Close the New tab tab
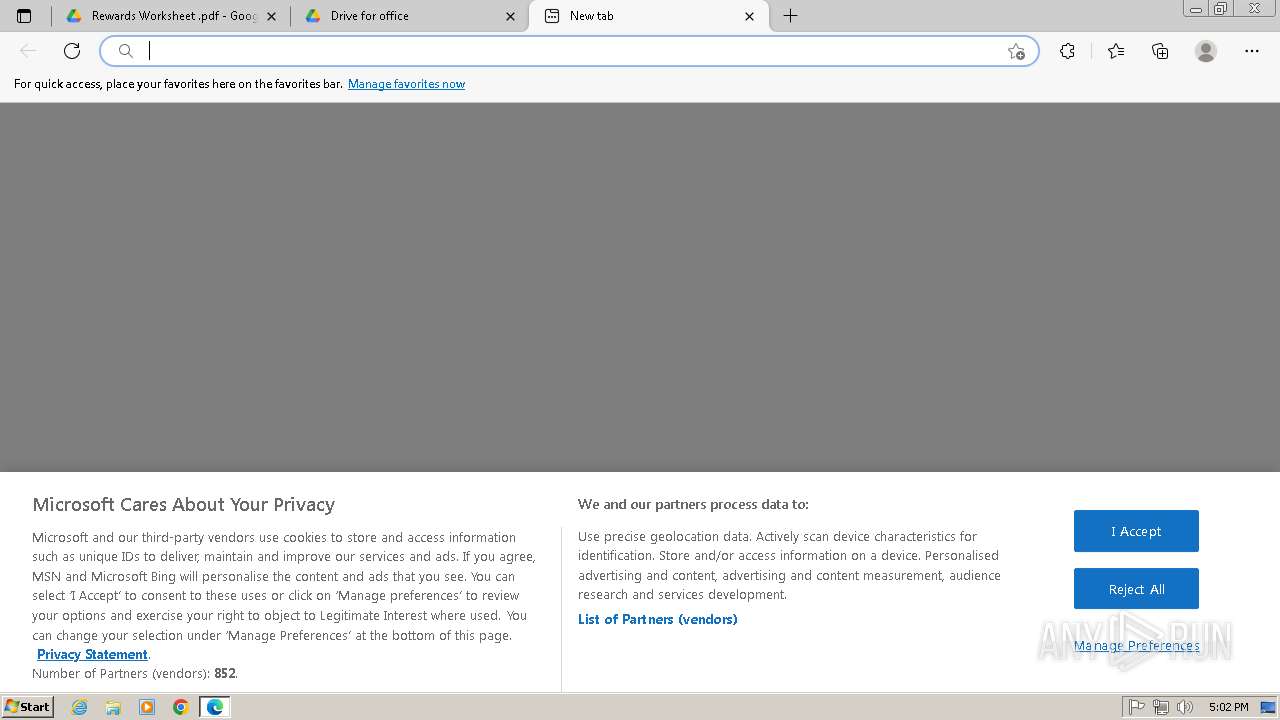The height and width of the screenshot is (720, 1280). click(x=749, y=16)
